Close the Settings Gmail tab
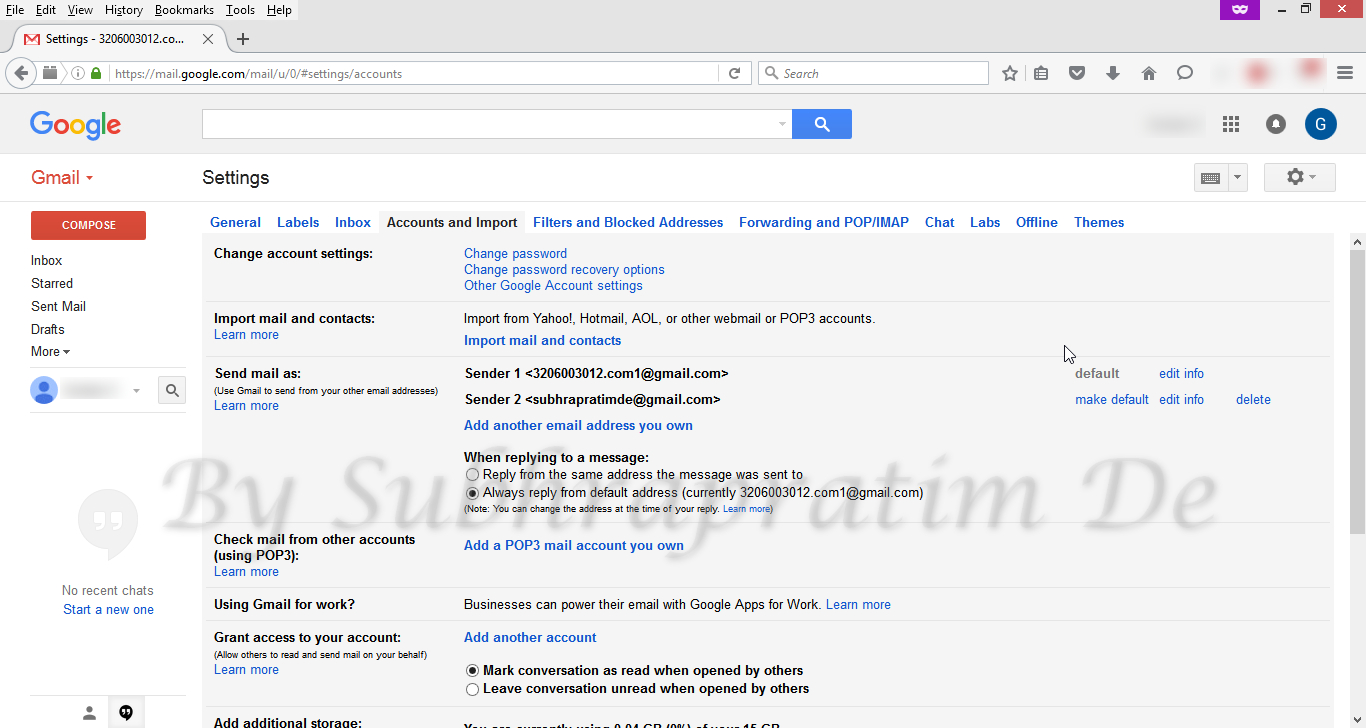Image resolution: width=1366 pixels, height=728 pixels. pos(208,39)
